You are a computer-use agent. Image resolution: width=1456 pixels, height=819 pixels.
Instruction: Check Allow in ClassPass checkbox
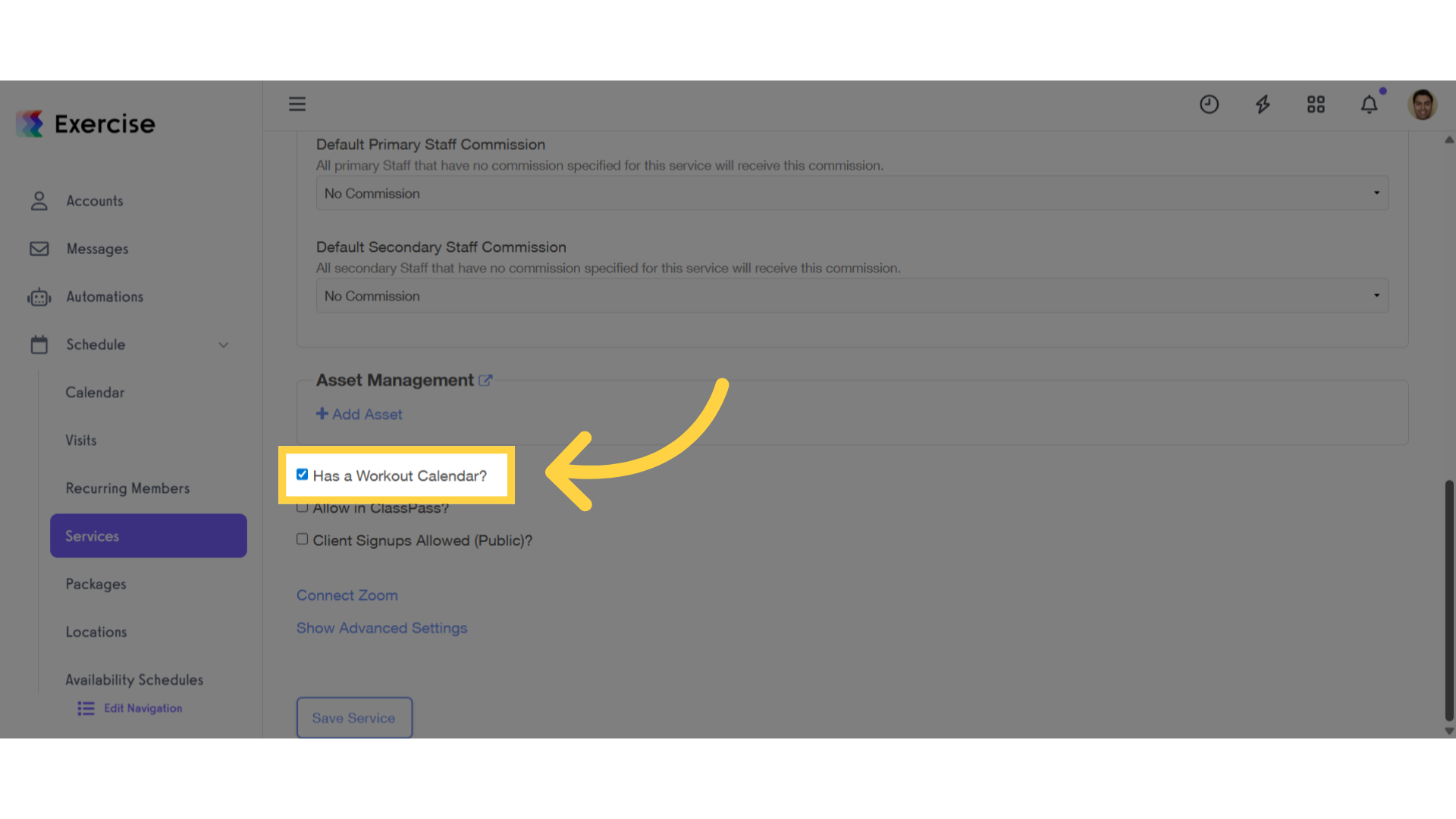click(302, 508)
